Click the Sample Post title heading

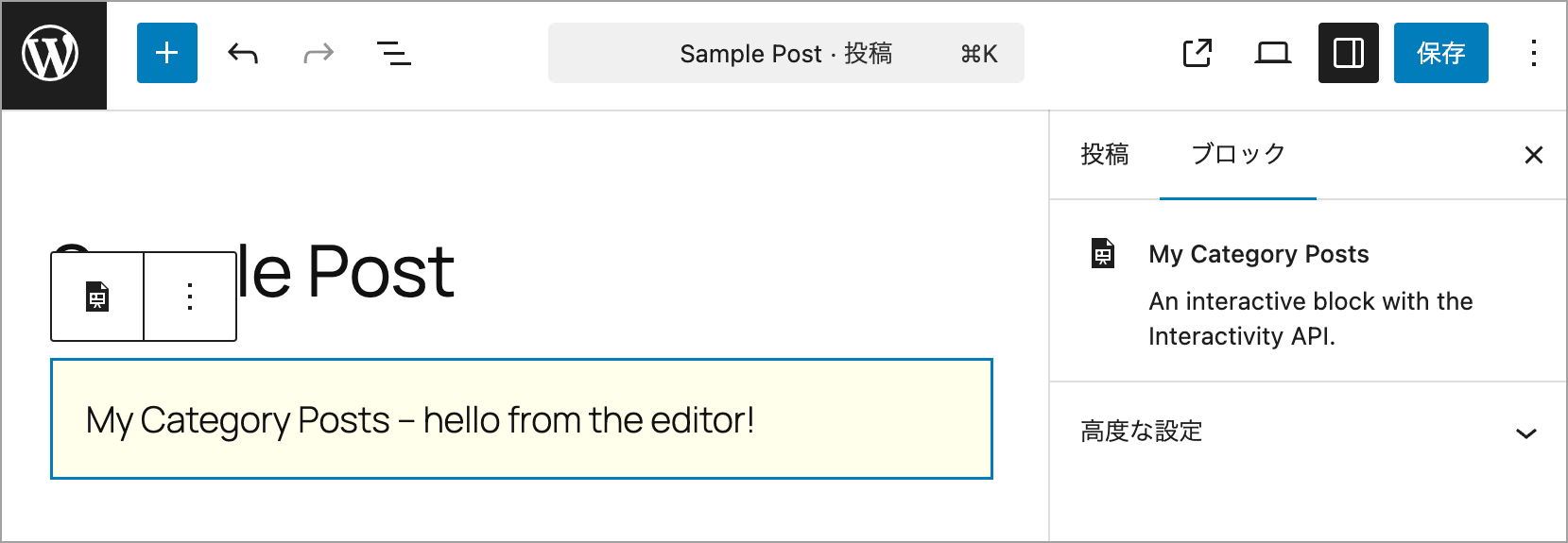(x=252, y=272)
